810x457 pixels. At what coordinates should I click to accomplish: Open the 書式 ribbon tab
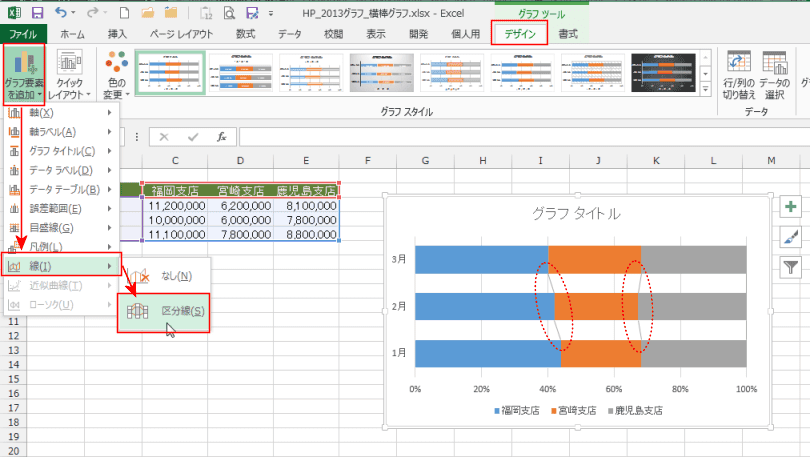(x=568, y=34)
